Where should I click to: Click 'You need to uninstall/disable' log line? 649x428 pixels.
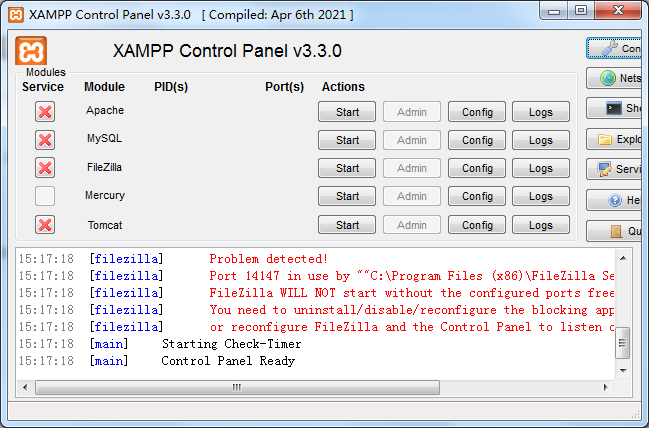coord(411,310)
